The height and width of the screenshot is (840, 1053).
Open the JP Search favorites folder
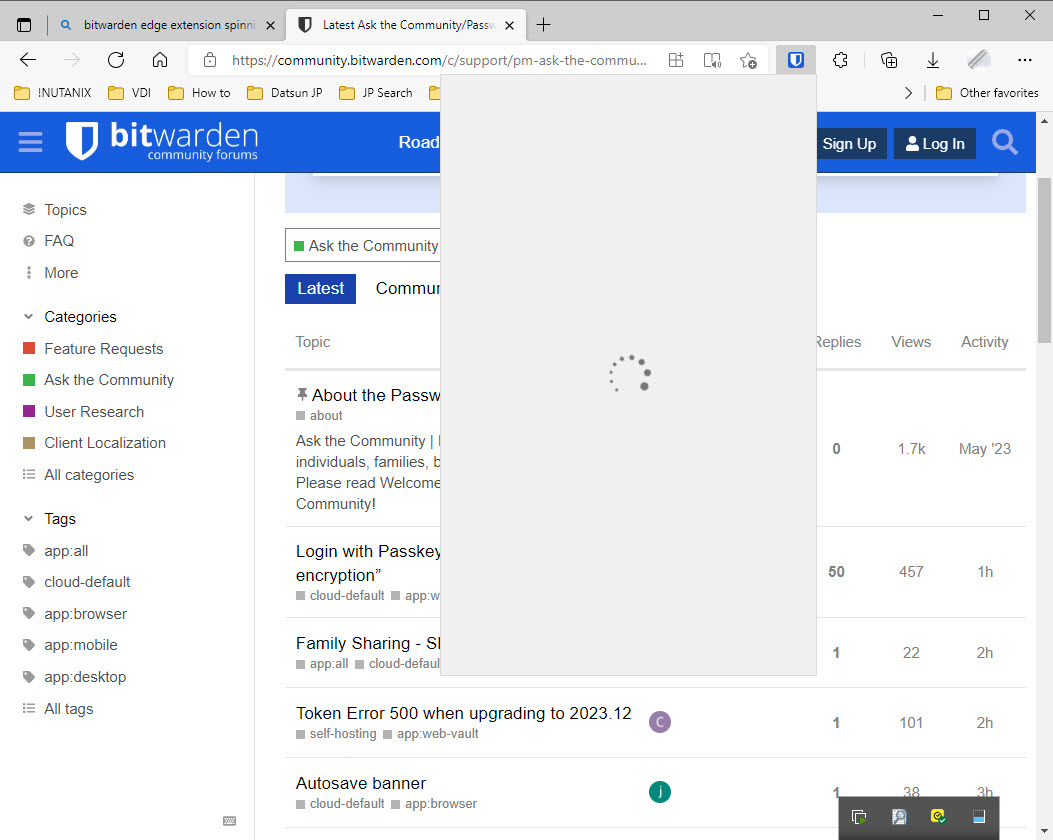coord(376,93)
